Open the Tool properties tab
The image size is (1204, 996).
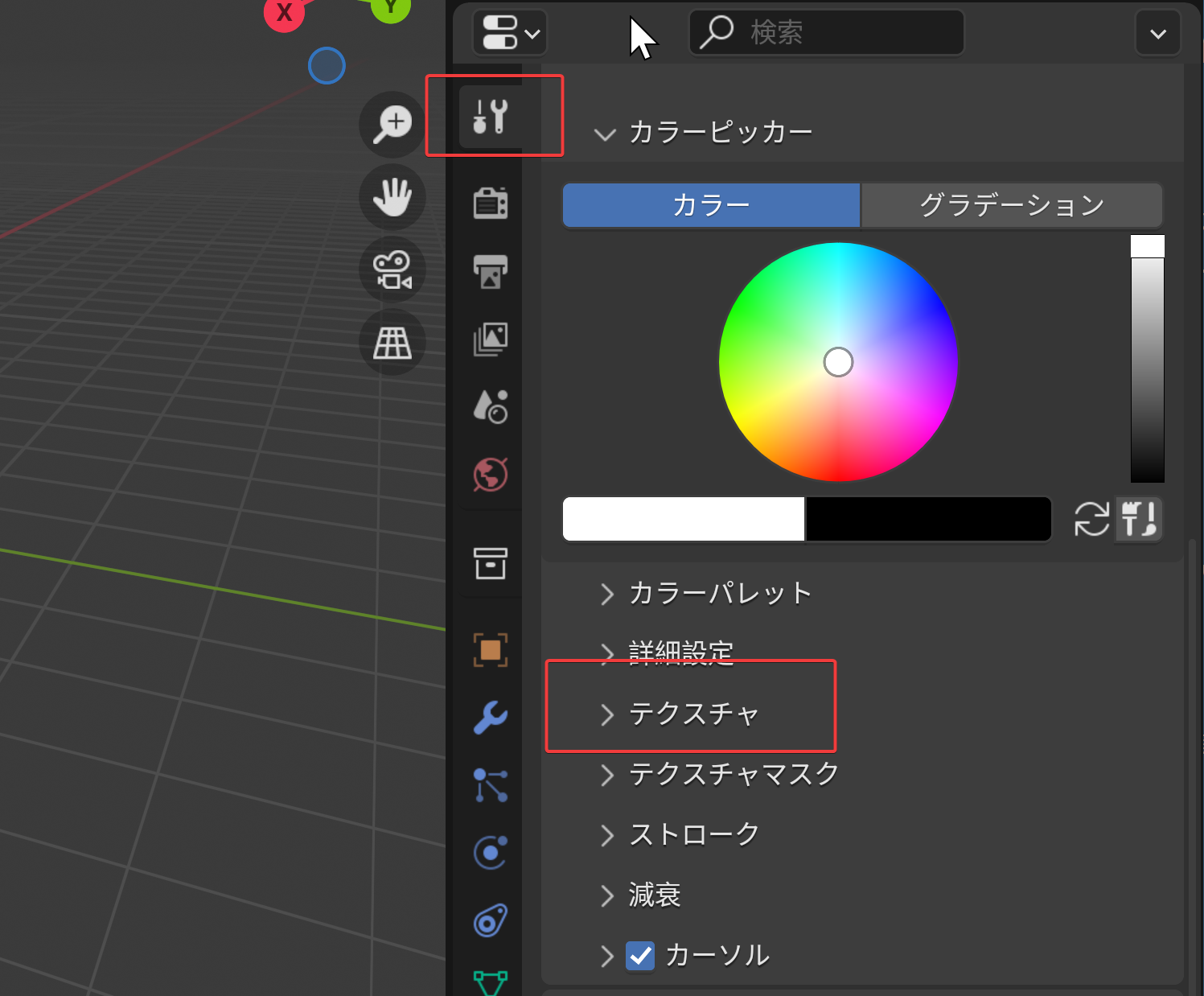click(491, 117)
